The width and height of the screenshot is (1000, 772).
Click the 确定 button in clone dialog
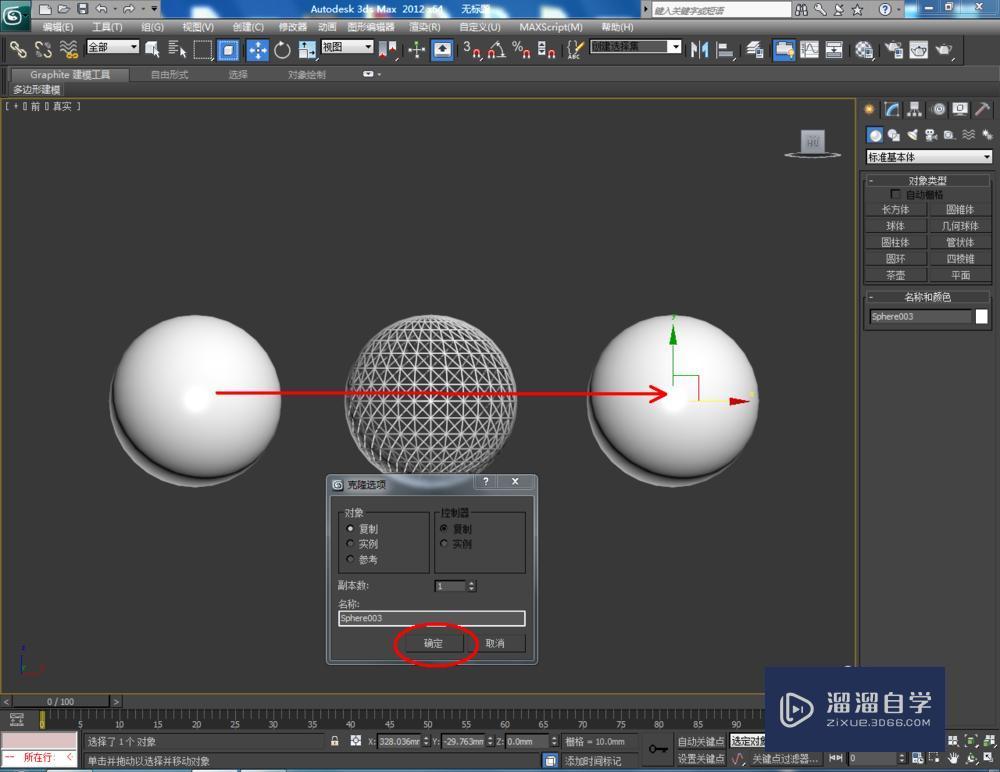point(433,643)
